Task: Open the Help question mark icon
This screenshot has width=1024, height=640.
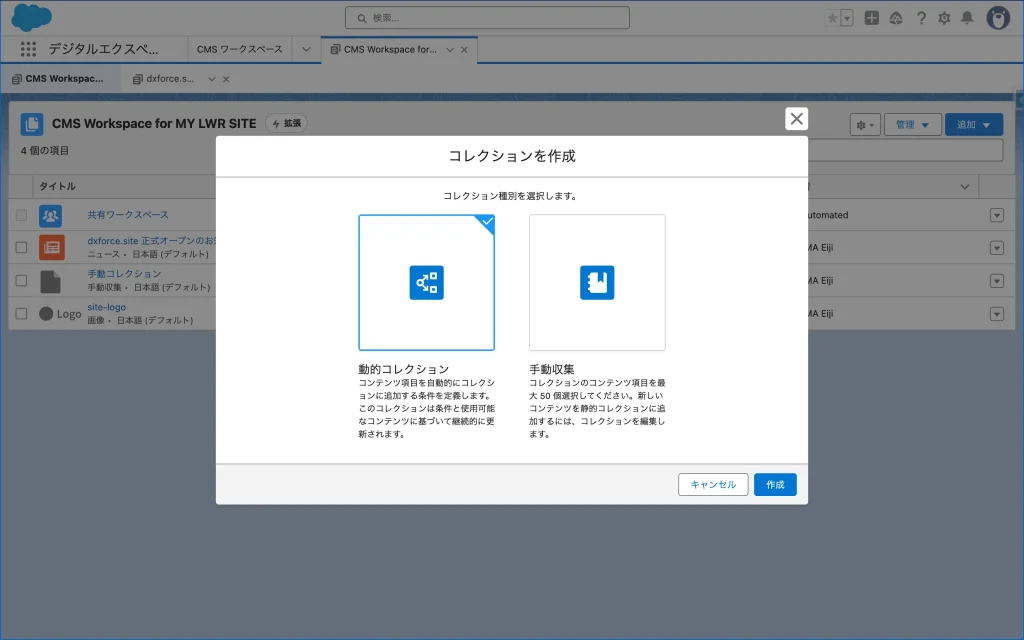Action: [921, 18]
